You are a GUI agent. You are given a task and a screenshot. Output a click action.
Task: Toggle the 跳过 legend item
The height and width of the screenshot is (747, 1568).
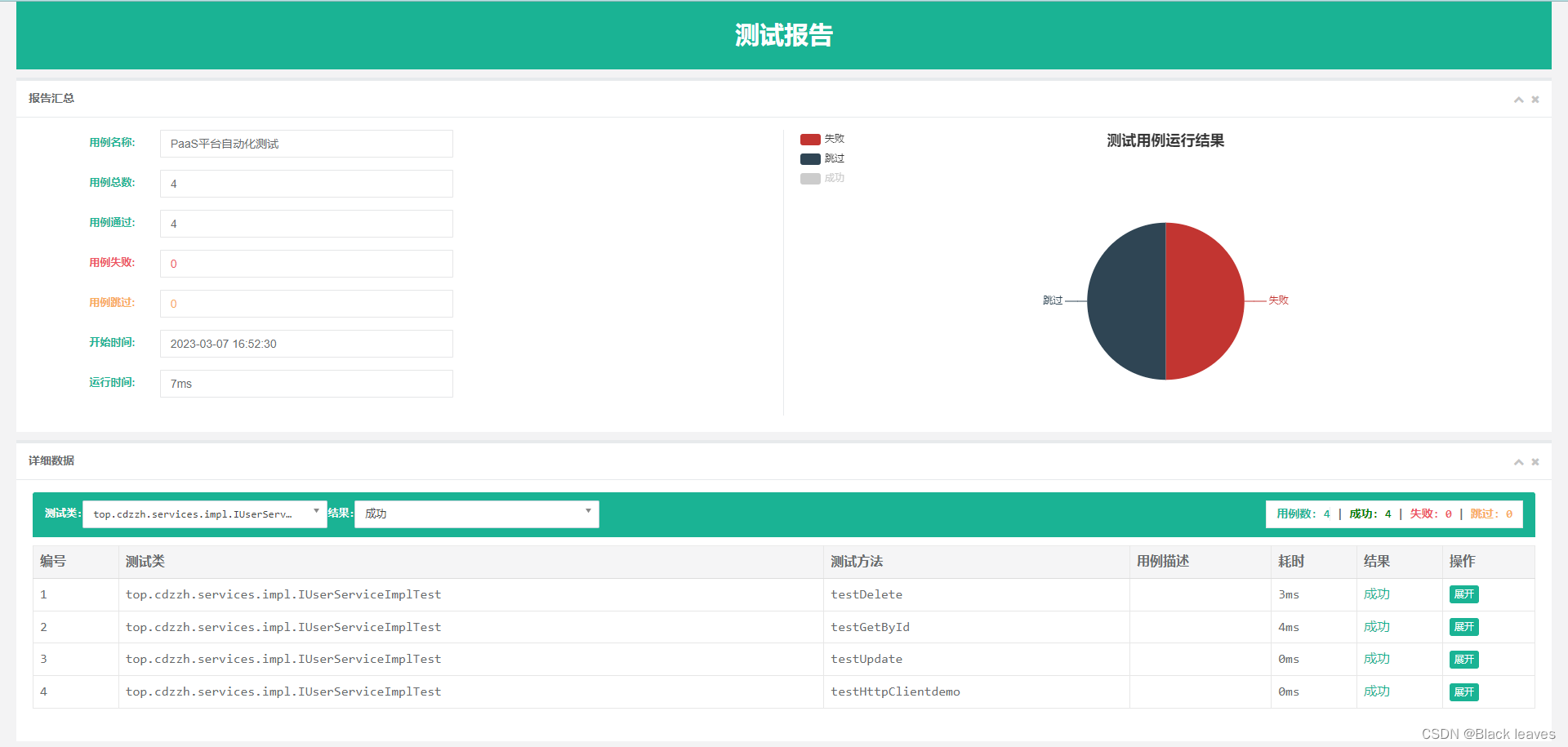[x=822, y=158]
